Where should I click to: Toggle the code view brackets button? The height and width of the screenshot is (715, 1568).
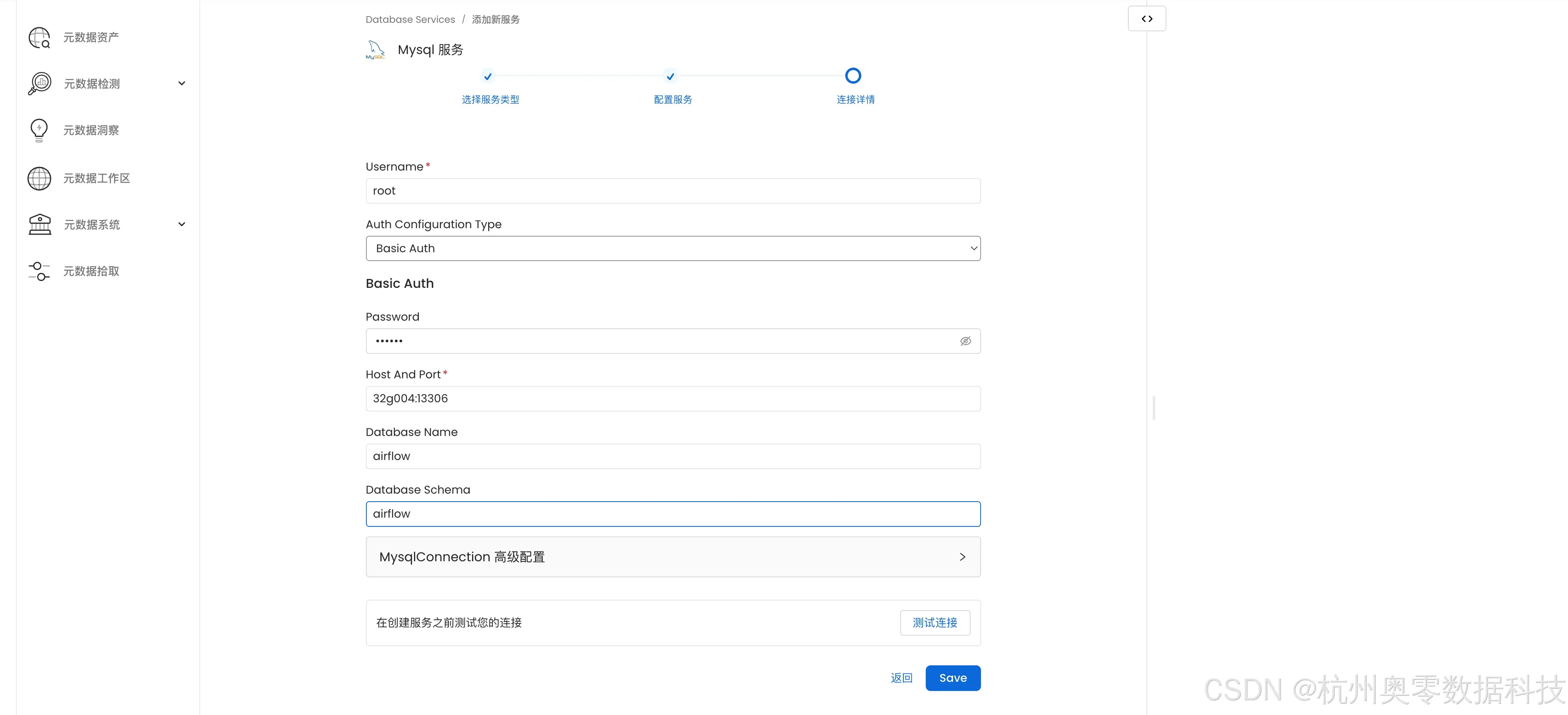[1147, 19]
